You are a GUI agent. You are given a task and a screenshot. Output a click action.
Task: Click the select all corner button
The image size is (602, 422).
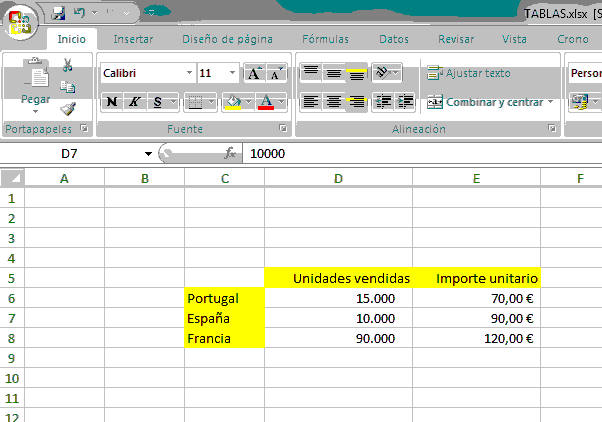point(12,178)
